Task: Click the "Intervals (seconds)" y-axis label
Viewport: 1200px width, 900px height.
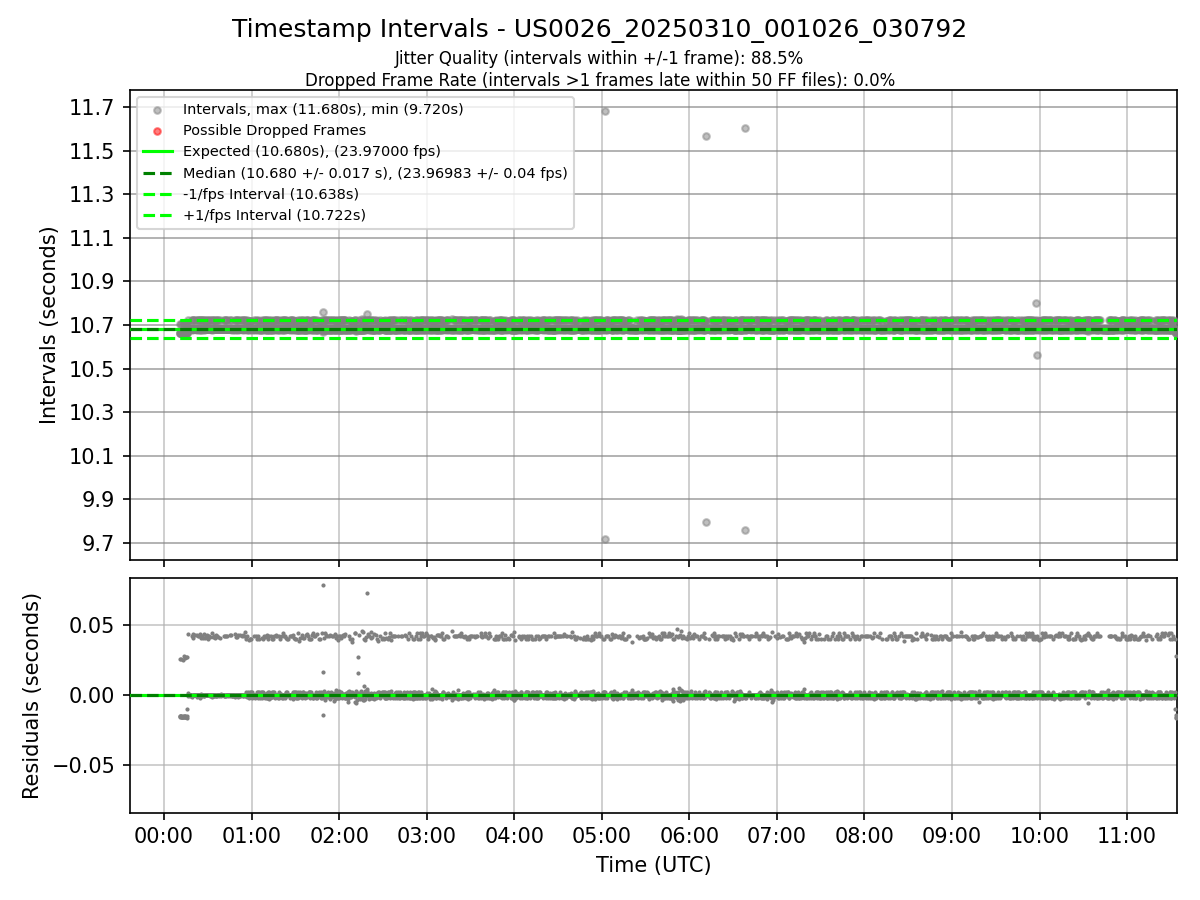Action: 49,325
